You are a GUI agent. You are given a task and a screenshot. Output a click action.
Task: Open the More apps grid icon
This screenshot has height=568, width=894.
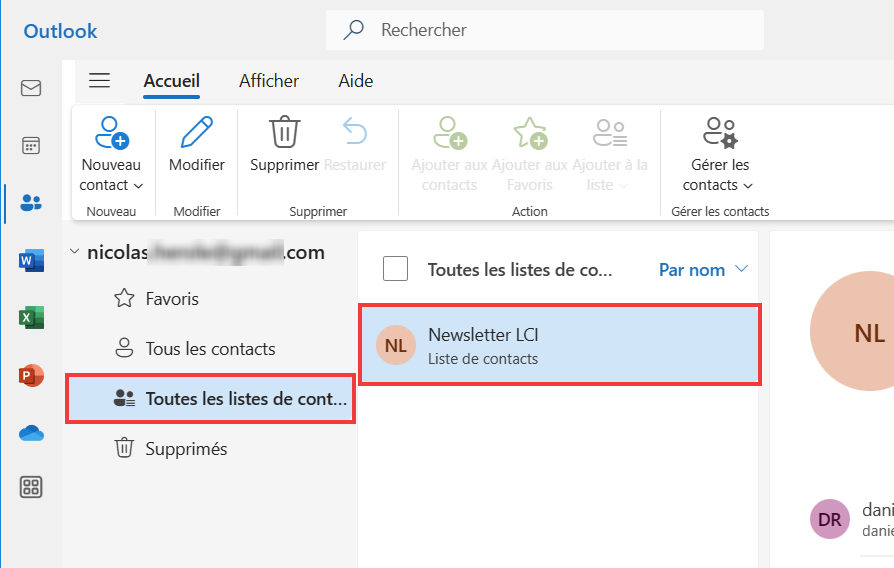point(31,487)
